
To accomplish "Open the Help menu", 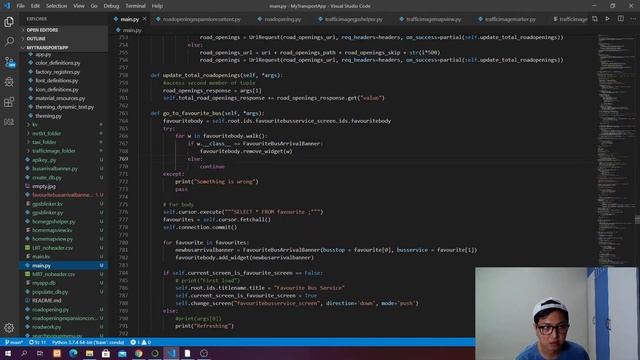I will coord(157,6).
